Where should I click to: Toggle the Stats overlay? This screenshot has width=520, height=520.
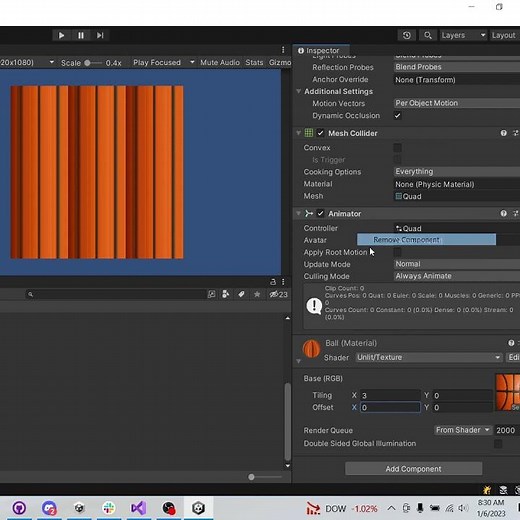254,63
